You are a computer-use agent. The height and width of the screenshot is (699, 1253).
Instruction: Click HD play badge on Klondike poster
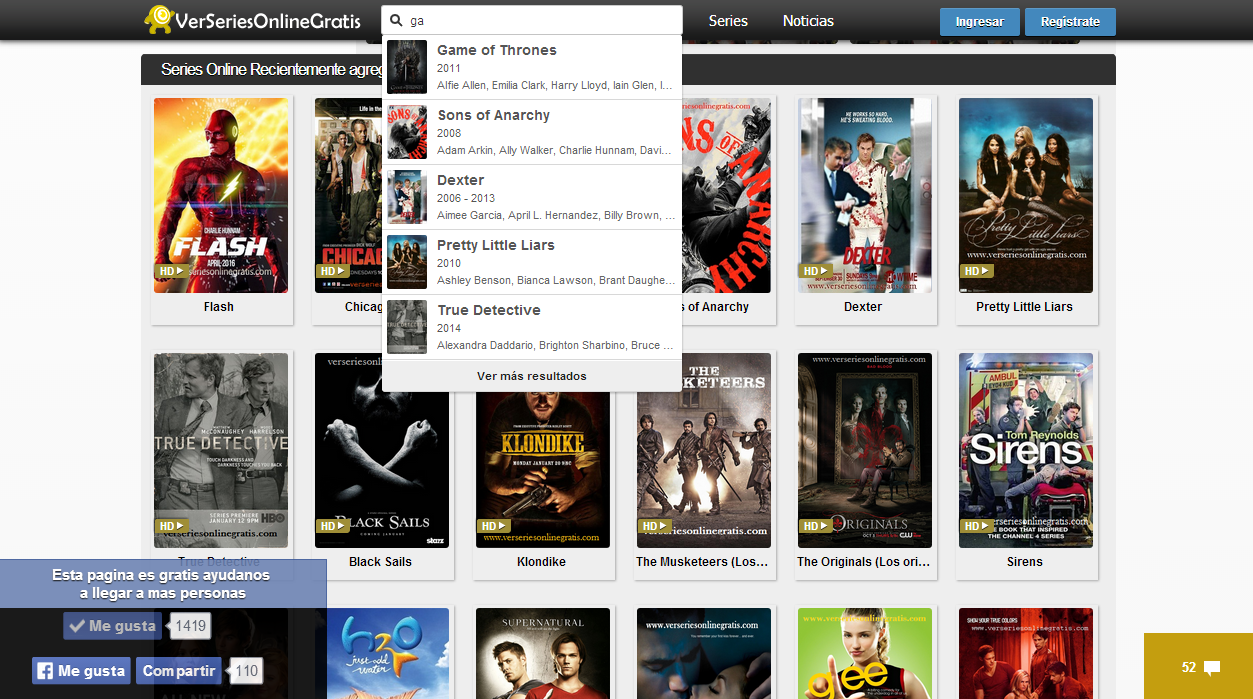tap(494, 526)
